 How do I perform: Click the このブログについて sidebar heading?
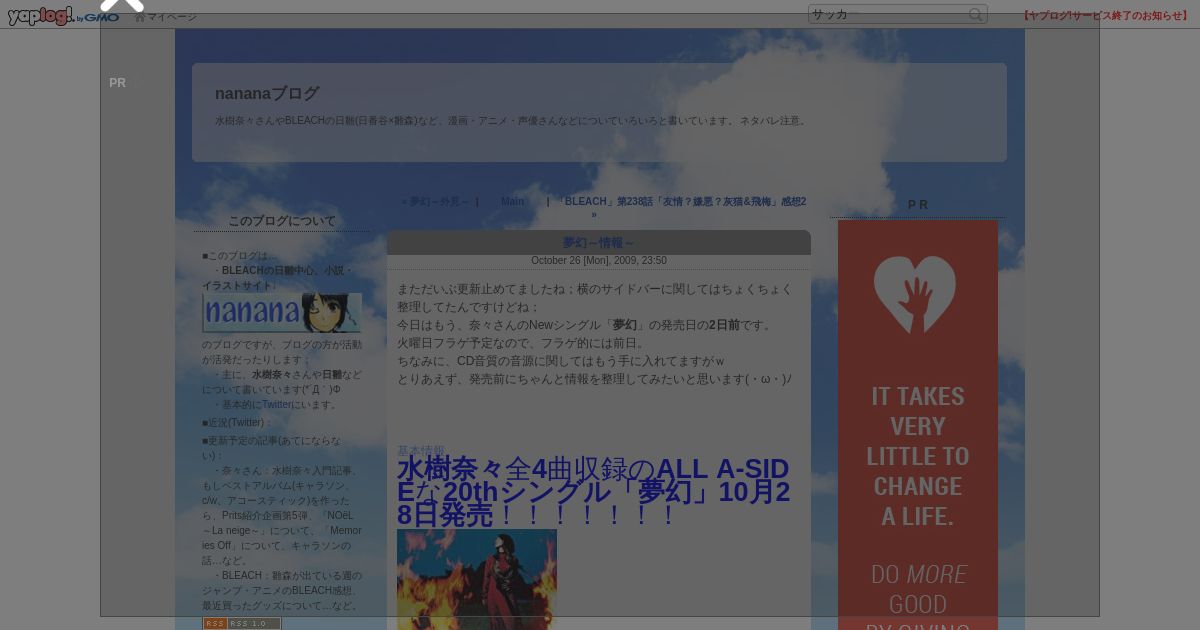282,221
